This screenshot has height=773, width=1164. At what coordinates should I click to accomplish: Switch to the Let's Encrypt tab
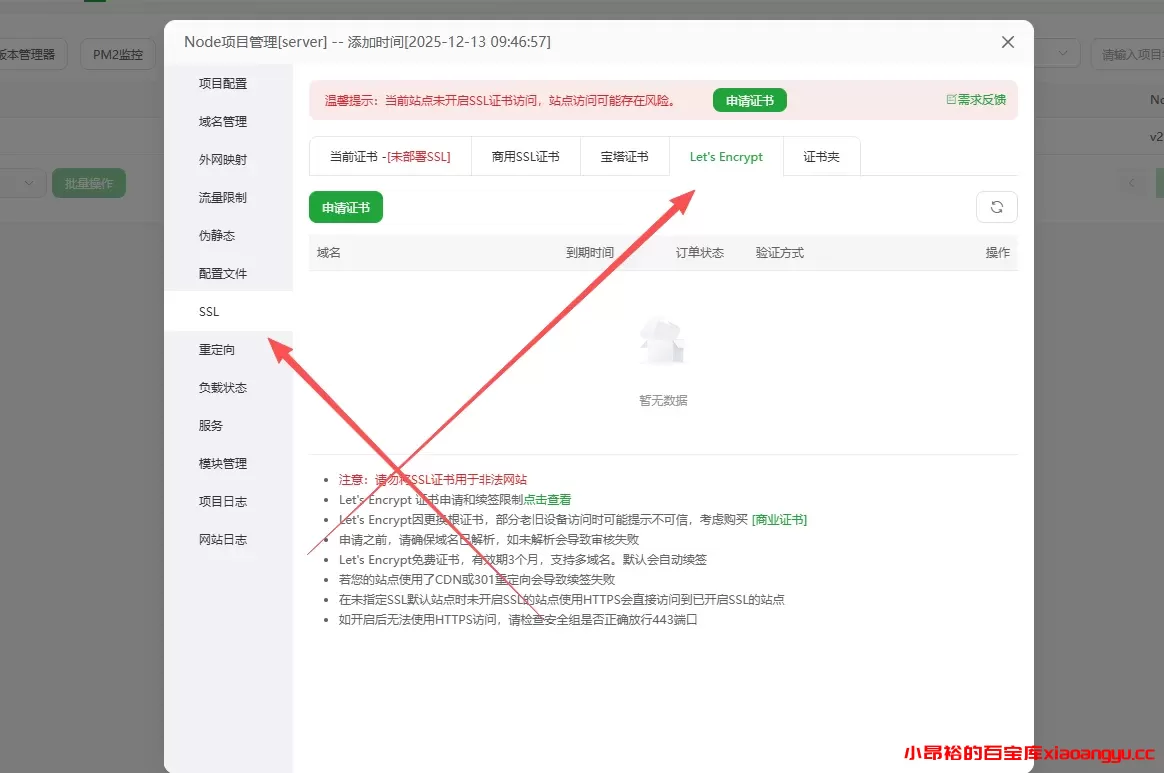[x=726, y=156]
